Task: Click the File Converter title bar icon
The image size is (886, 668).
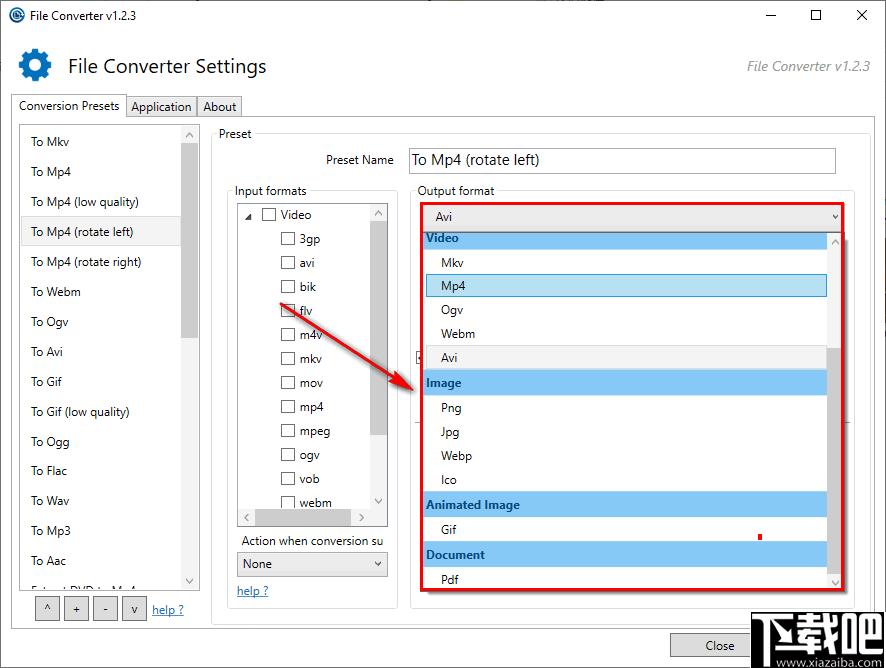Action: click(17, 15)
